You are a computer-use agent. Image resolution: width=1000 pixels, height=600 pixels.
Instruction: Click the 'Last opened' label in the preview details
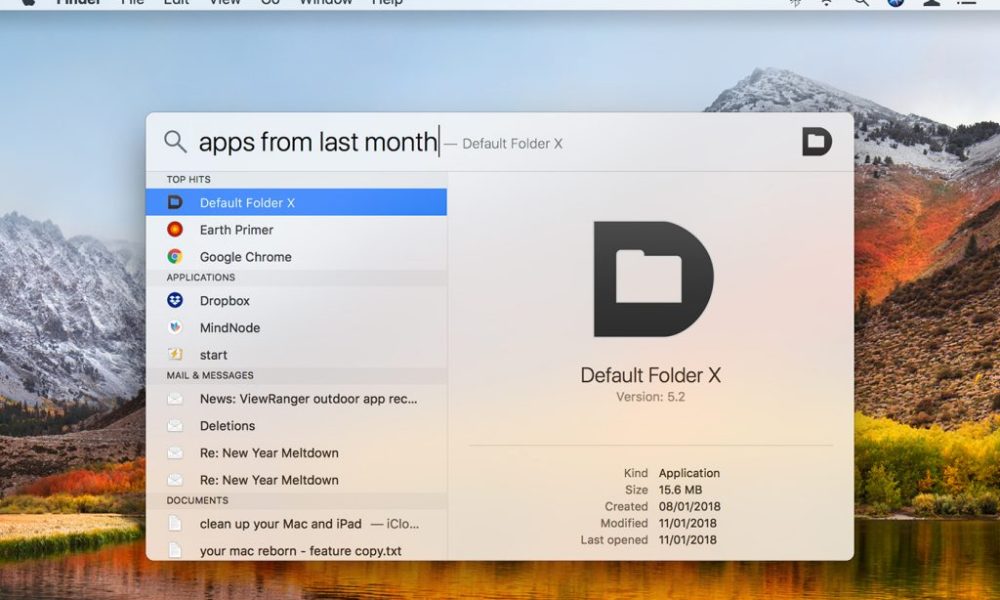tap(614, 539)
